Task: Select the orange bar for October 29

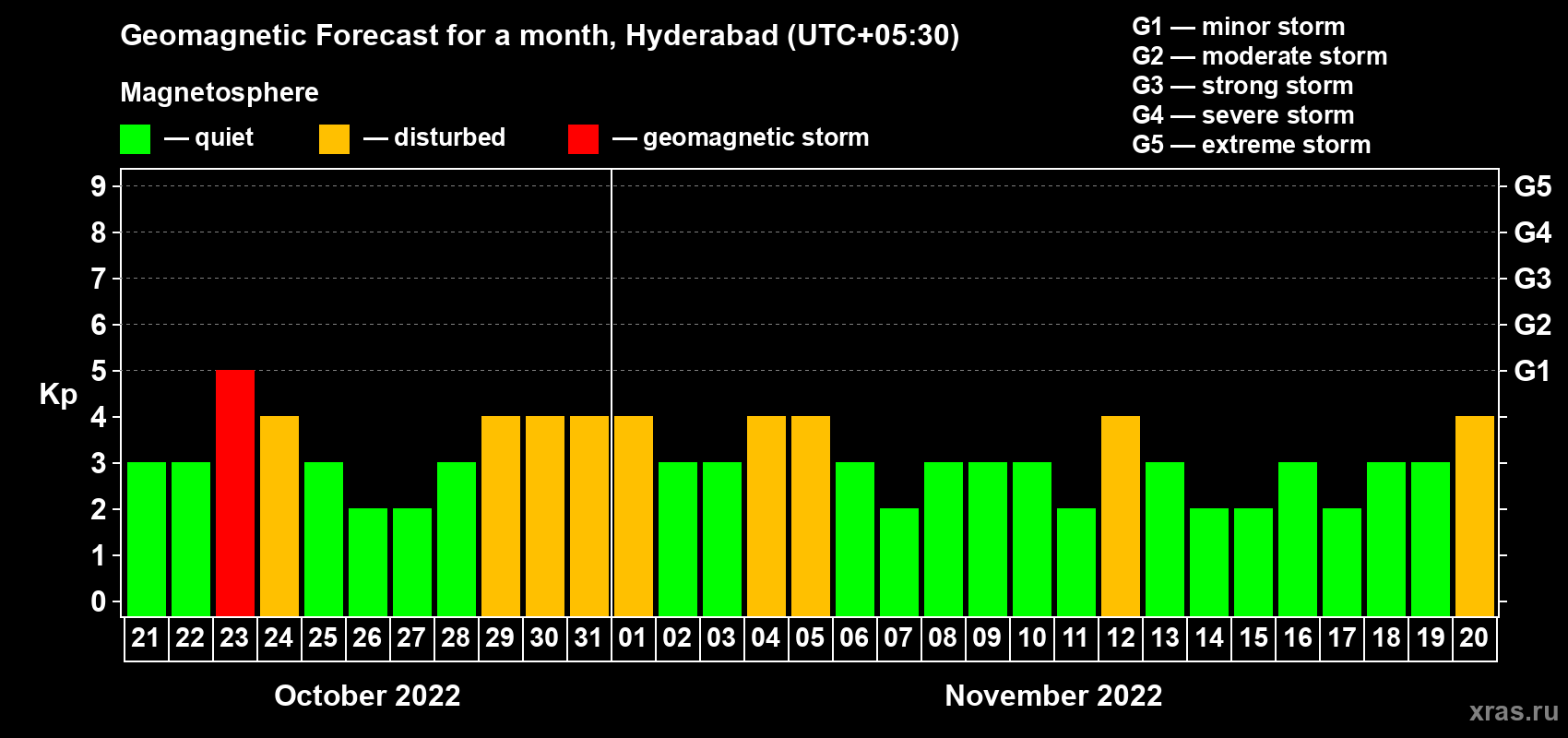Action: pyautogui.click(x=501, y=517)
